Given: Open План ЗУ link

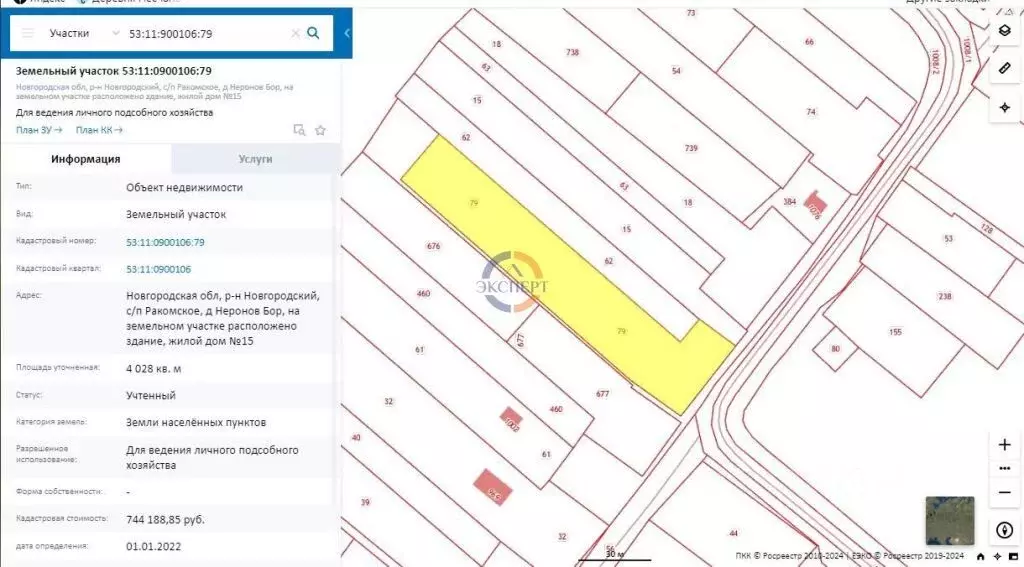Looking at the screenshot, I should point(39,130).
